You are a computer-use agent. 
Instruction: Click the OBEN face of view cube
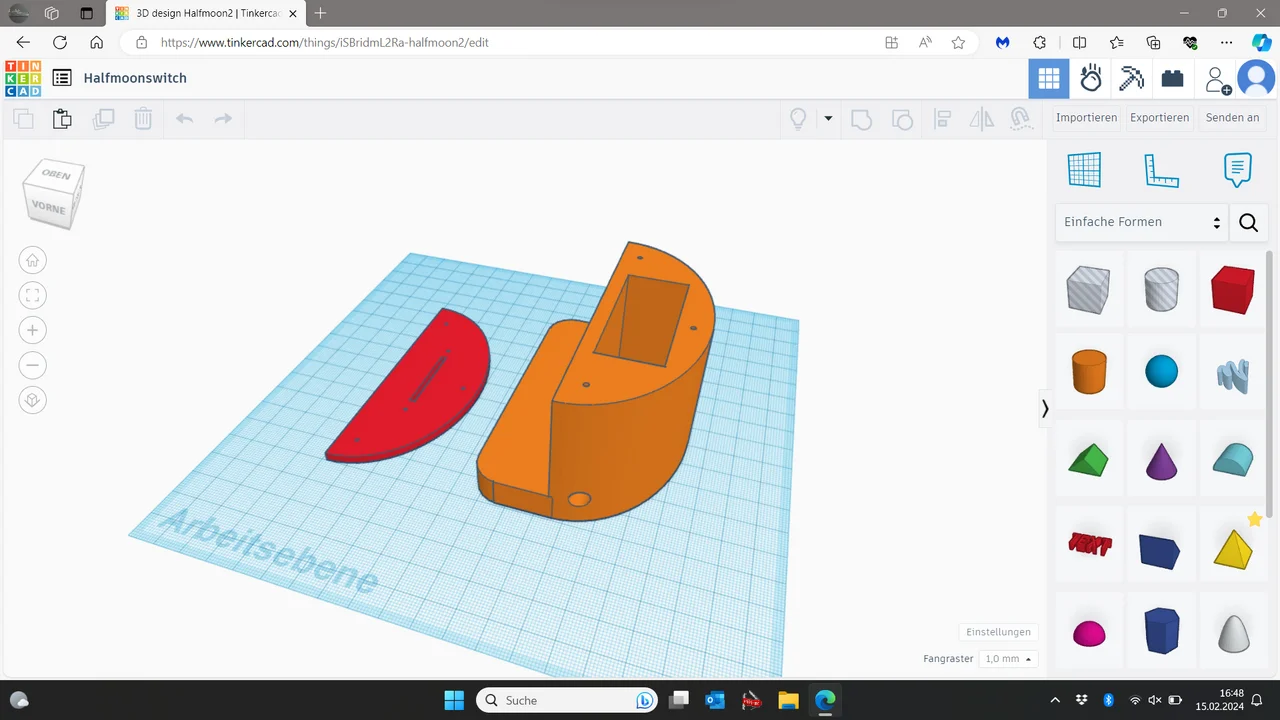57,174
